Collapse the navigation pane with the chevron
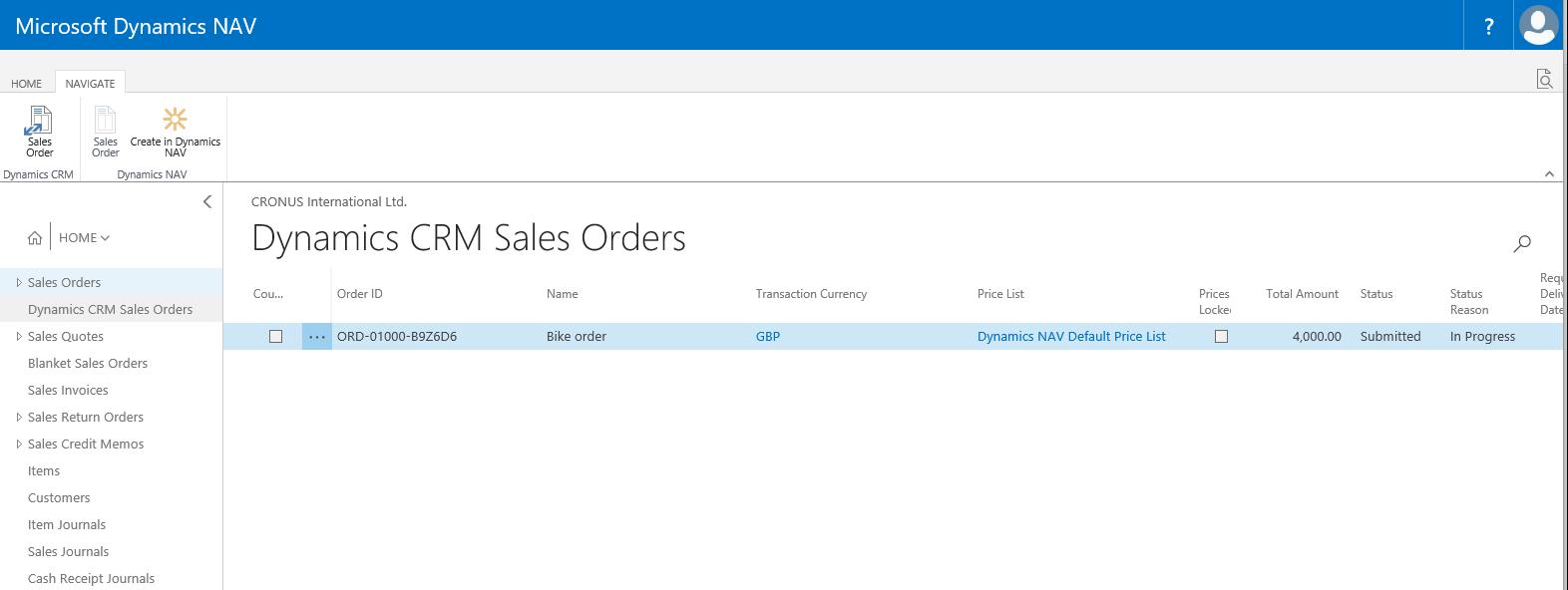Viewport: 1568px width, 590px height. [x=207, y=201]
